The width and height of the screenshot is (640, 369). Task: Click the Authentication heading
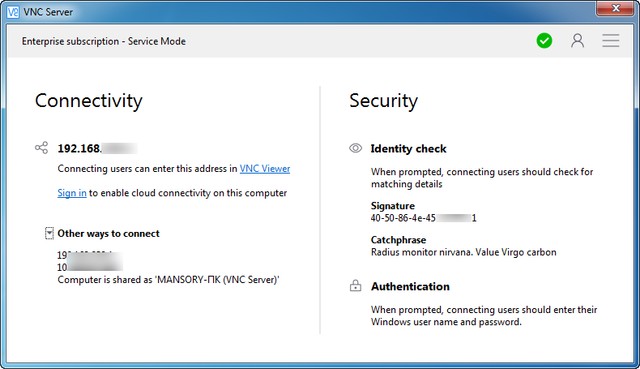pyautogui.click(x=410, y=287)
